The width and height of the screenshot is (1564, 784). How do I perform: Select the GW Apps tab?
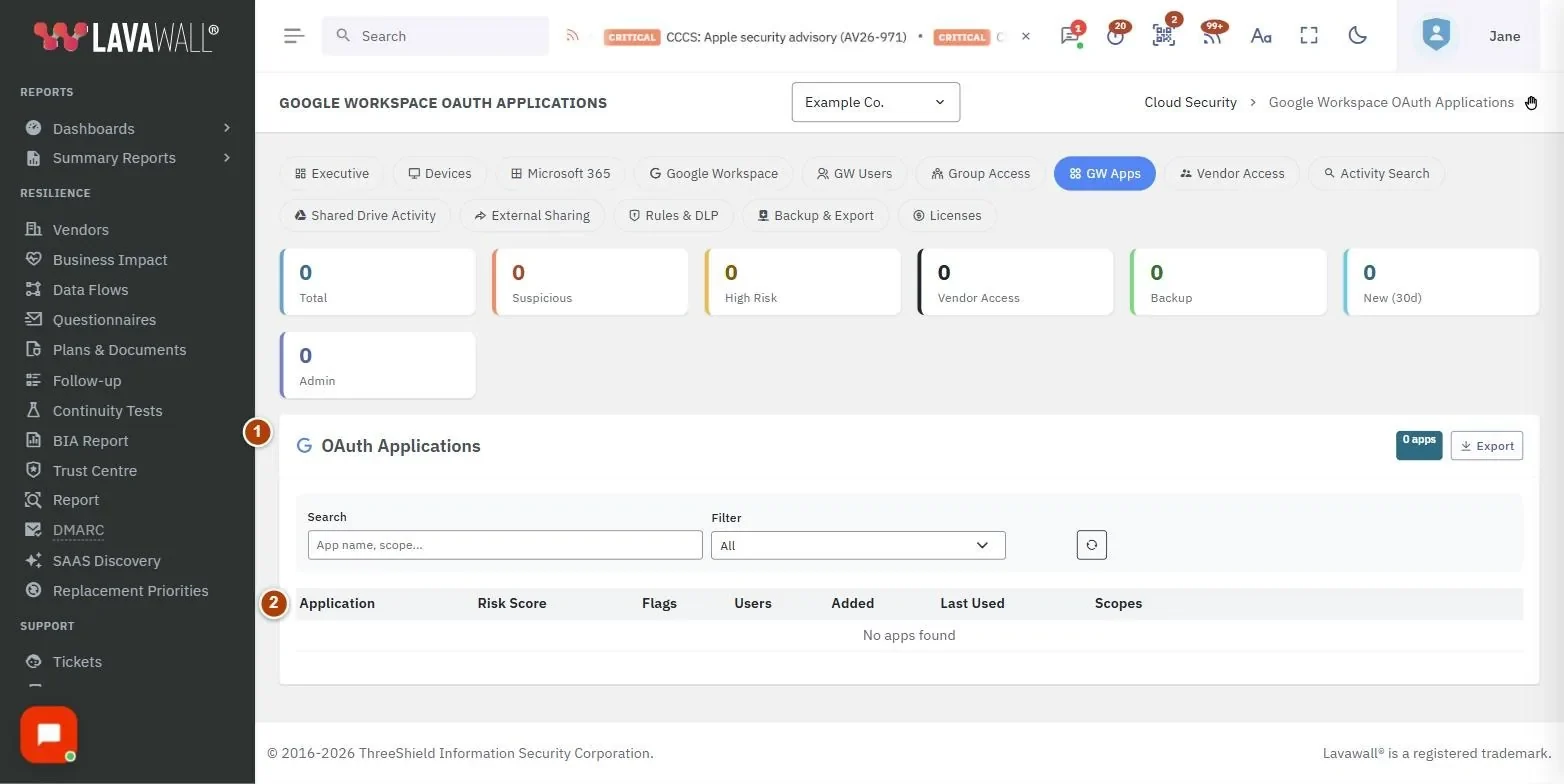[x=1105, y=173]
